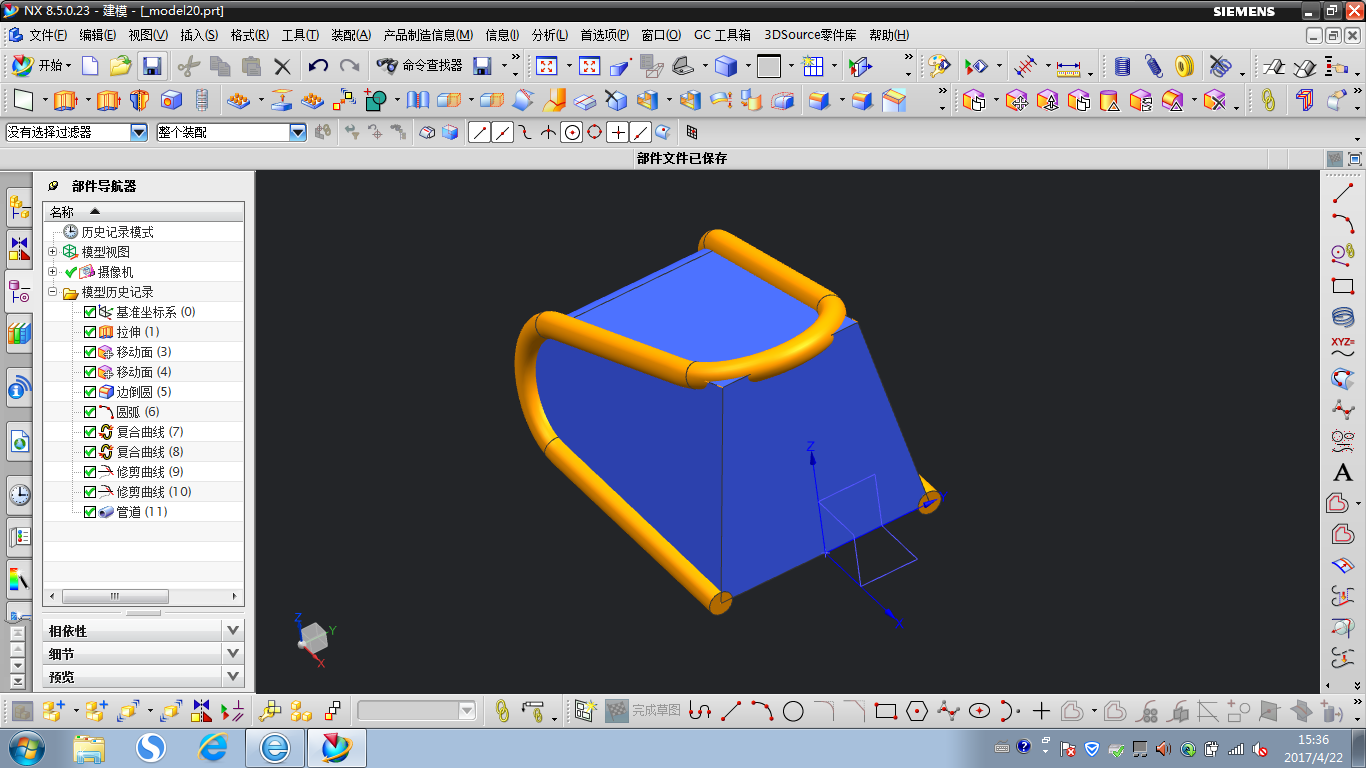This screenshot has height=768, width=1366.
Task: Open the 命令查找器 command finder
Action: click(x=419, y=66)
